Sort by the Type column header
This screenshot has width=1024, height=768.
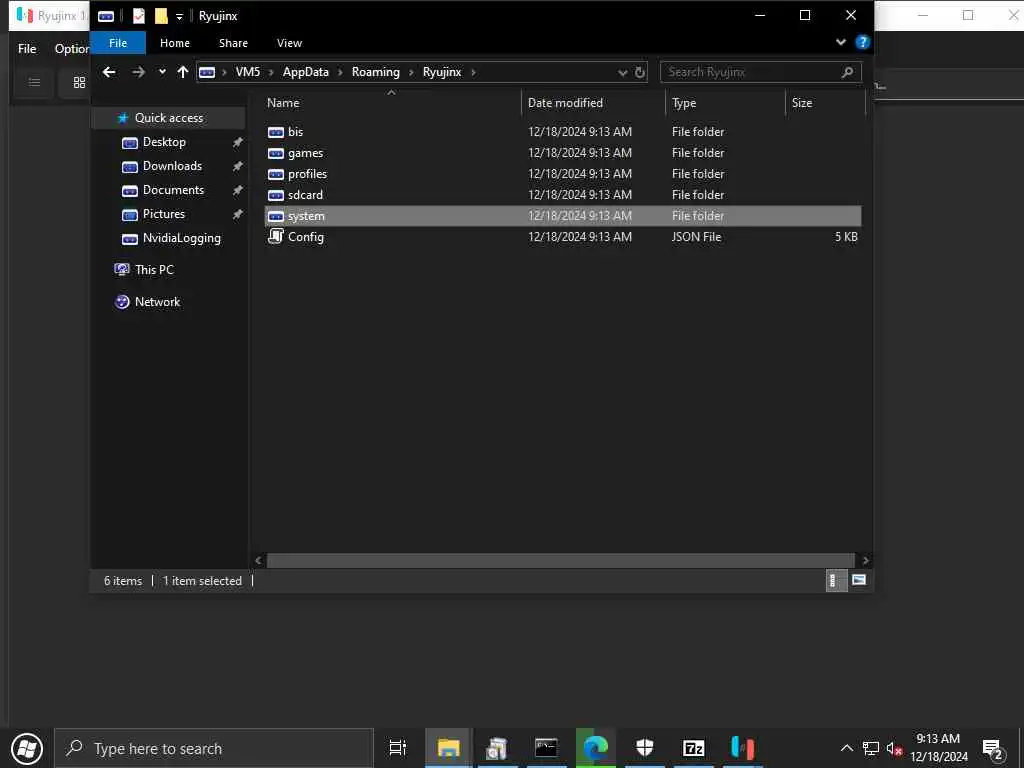(684, 103)
